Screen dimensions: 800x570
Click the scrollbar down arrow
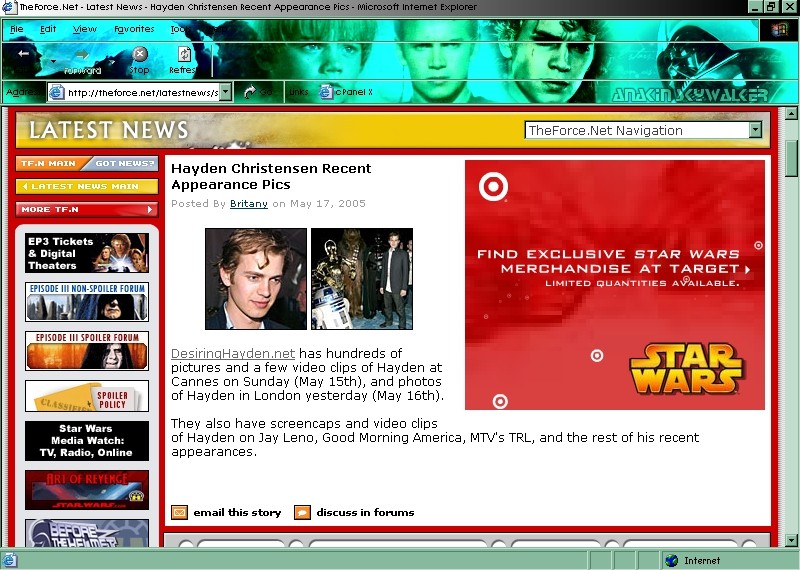[x=791, y=540]
